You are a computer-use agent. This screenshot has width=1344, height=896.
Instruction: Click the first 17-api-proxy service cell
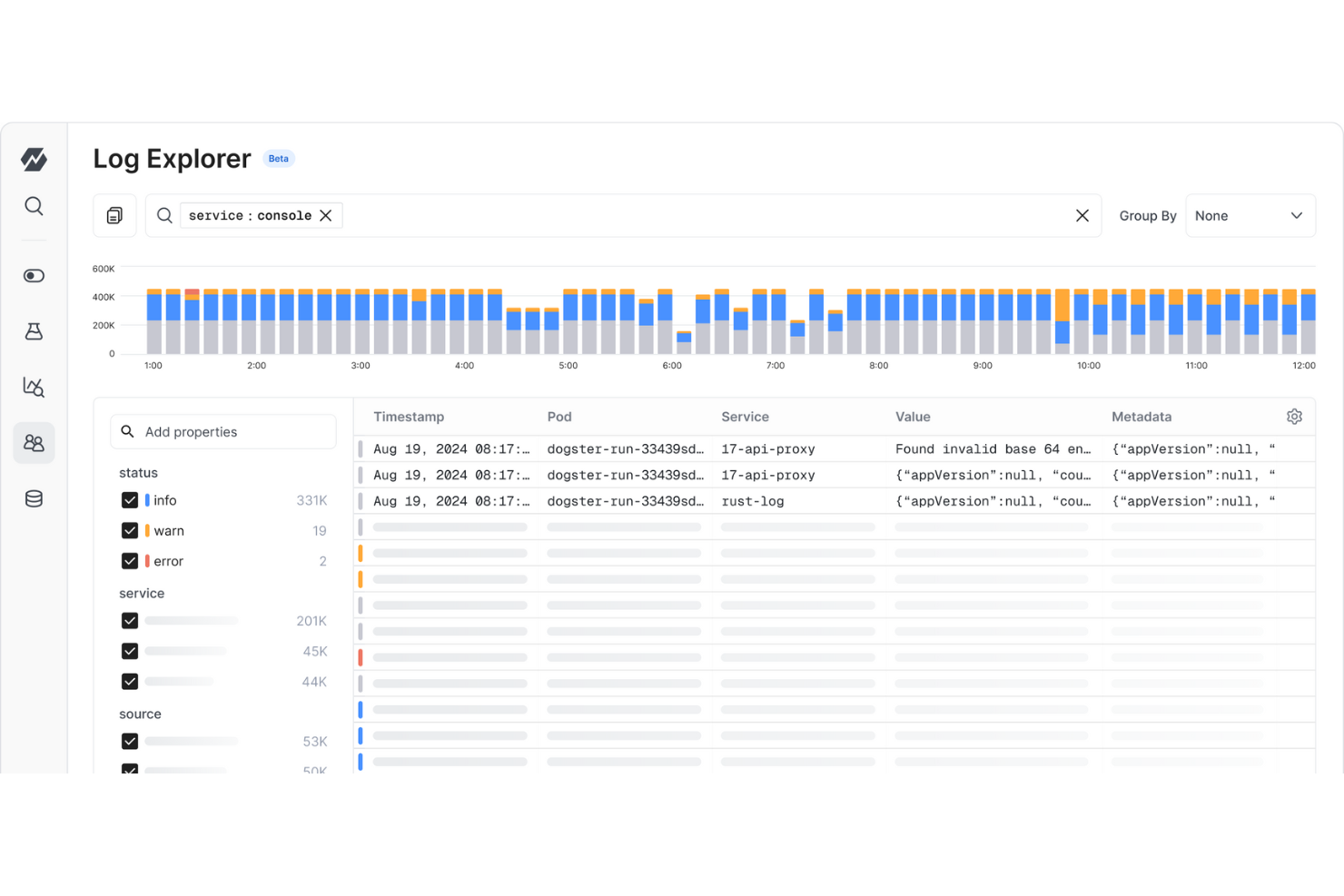(x=768, y=448)
